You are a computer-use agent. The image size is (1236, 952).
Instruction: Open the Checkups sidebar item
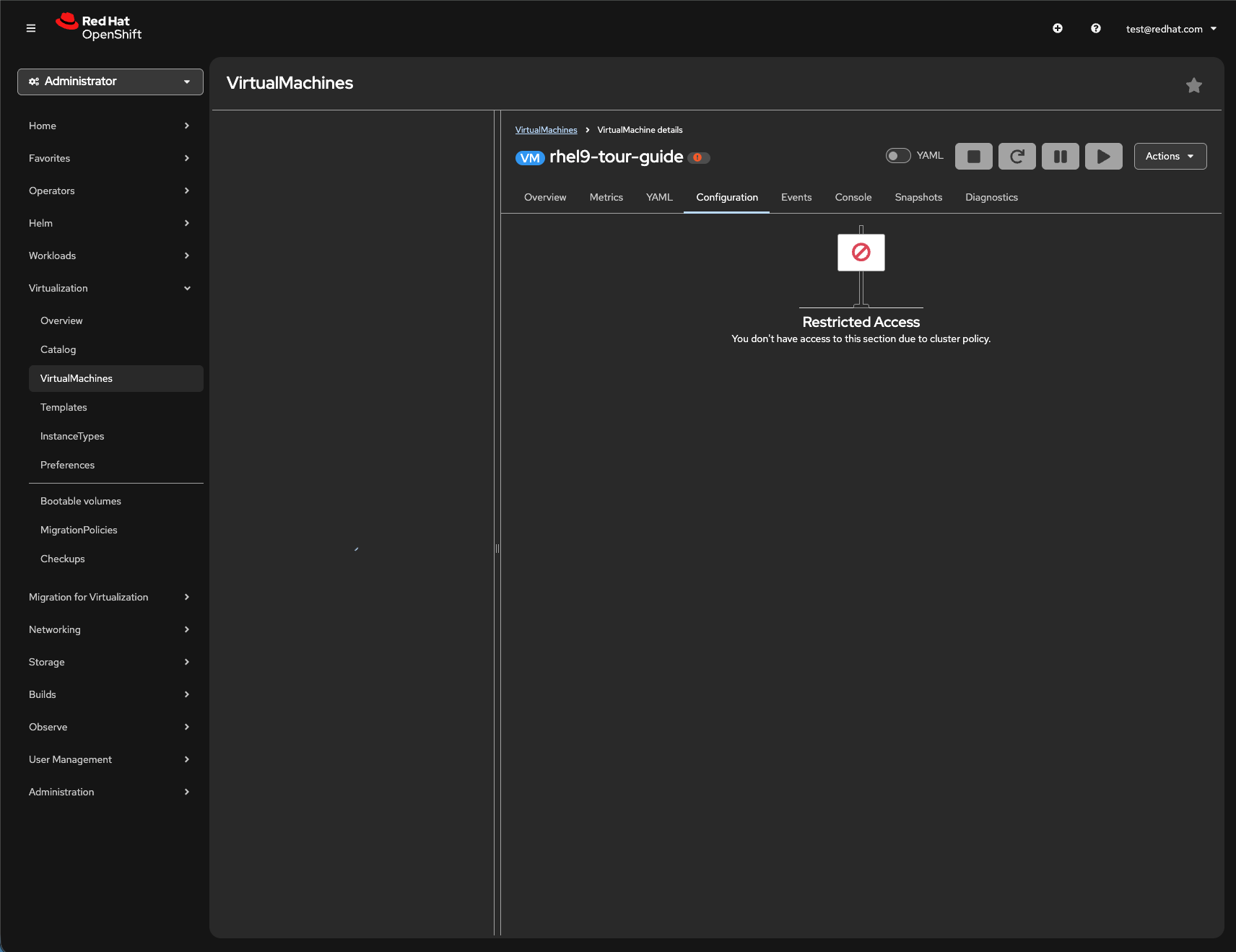pos(116,559)
